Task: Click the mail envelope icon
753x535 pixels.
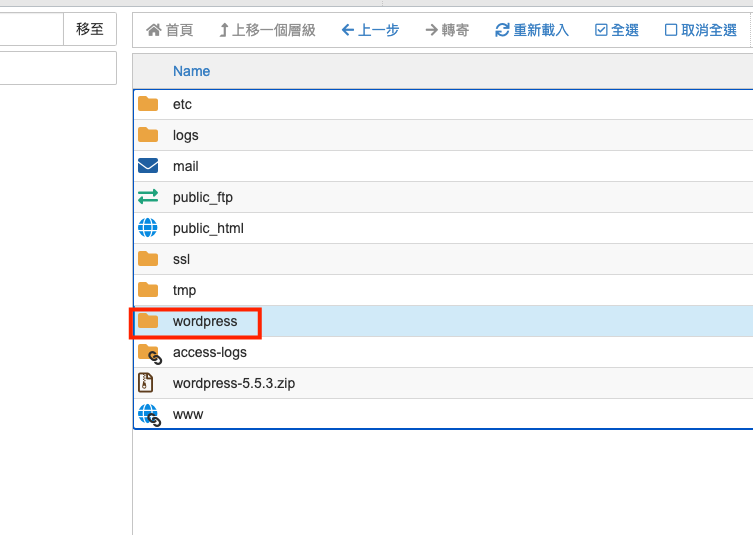Action: [x=148, y=166]
